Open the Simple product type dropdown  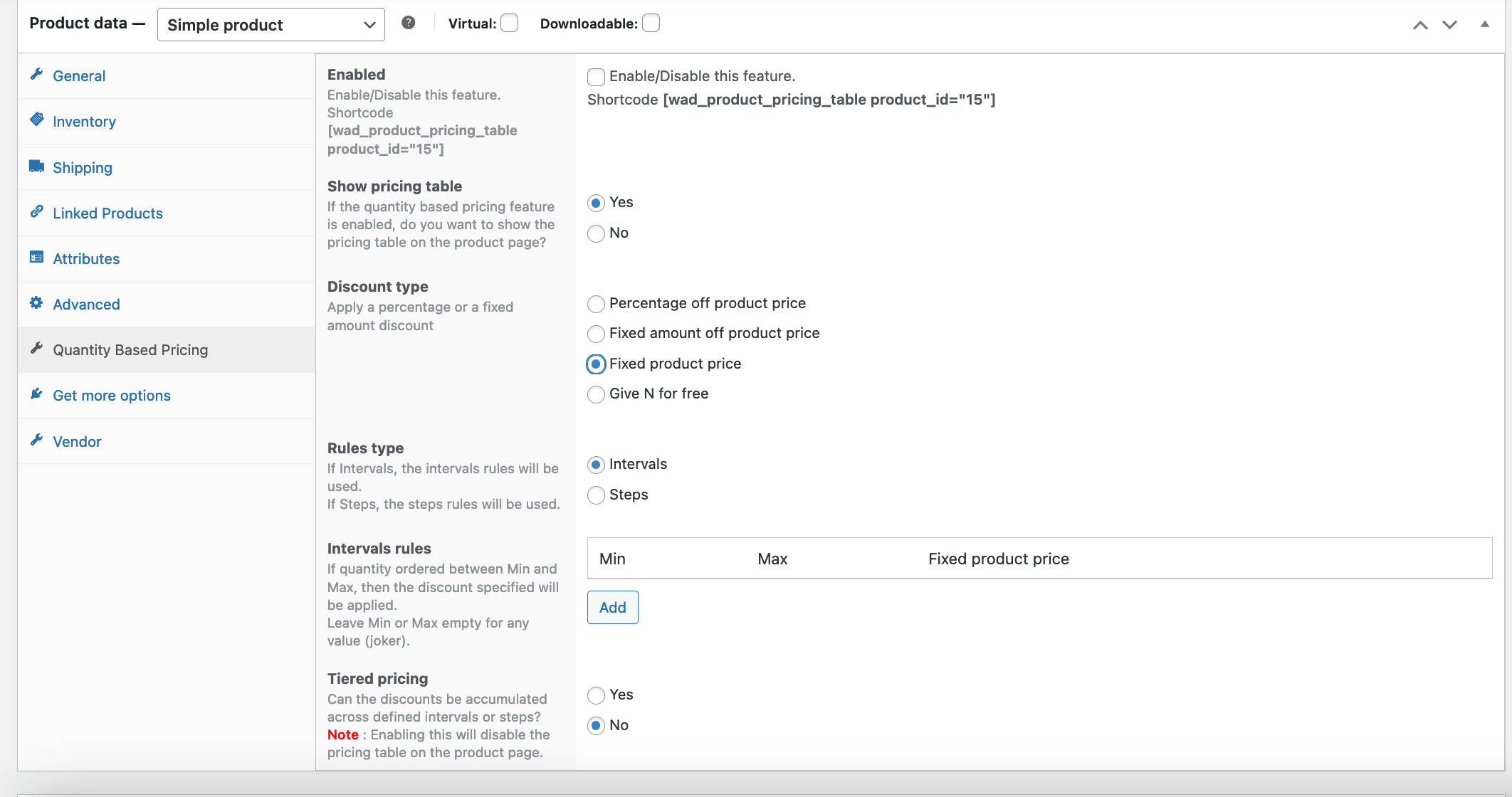tap(271, 25)
